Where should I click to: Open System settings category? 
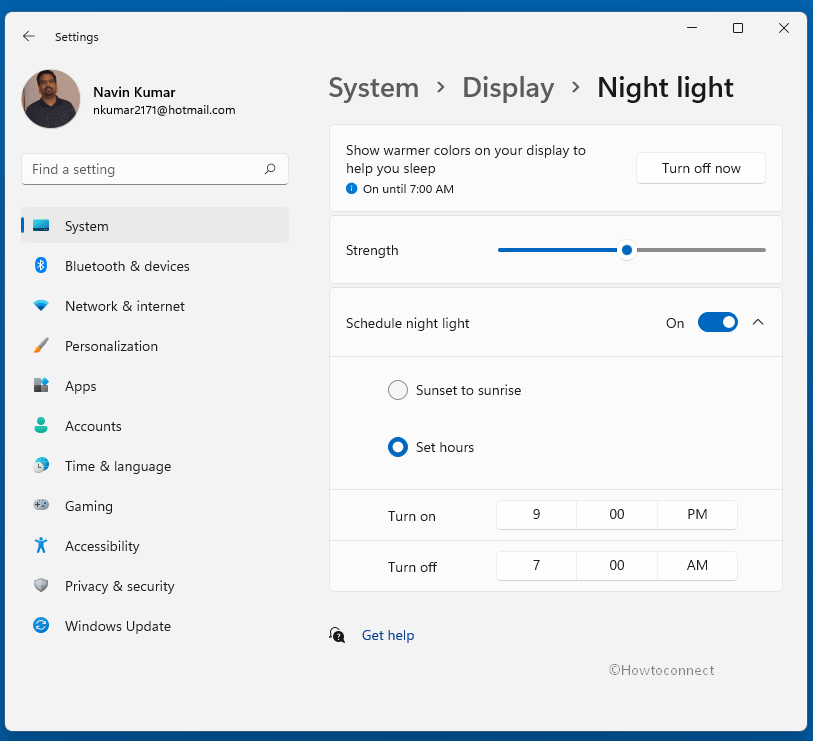pyautogui.click(x=155, y=226)
